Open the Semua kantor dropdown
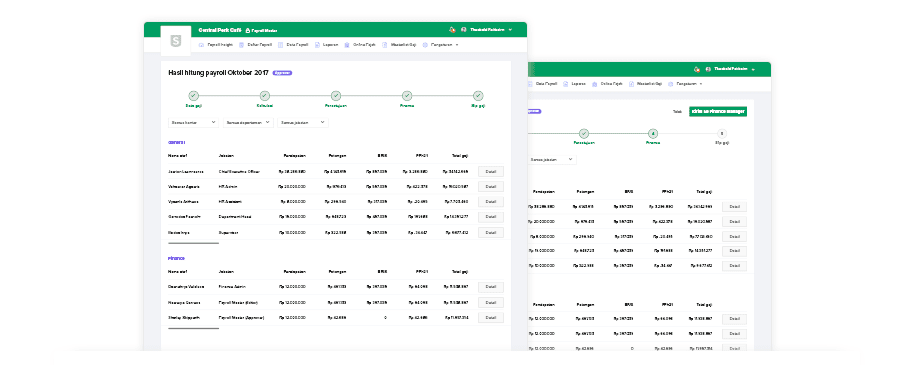The image size is (912, 365). (193, 123)
